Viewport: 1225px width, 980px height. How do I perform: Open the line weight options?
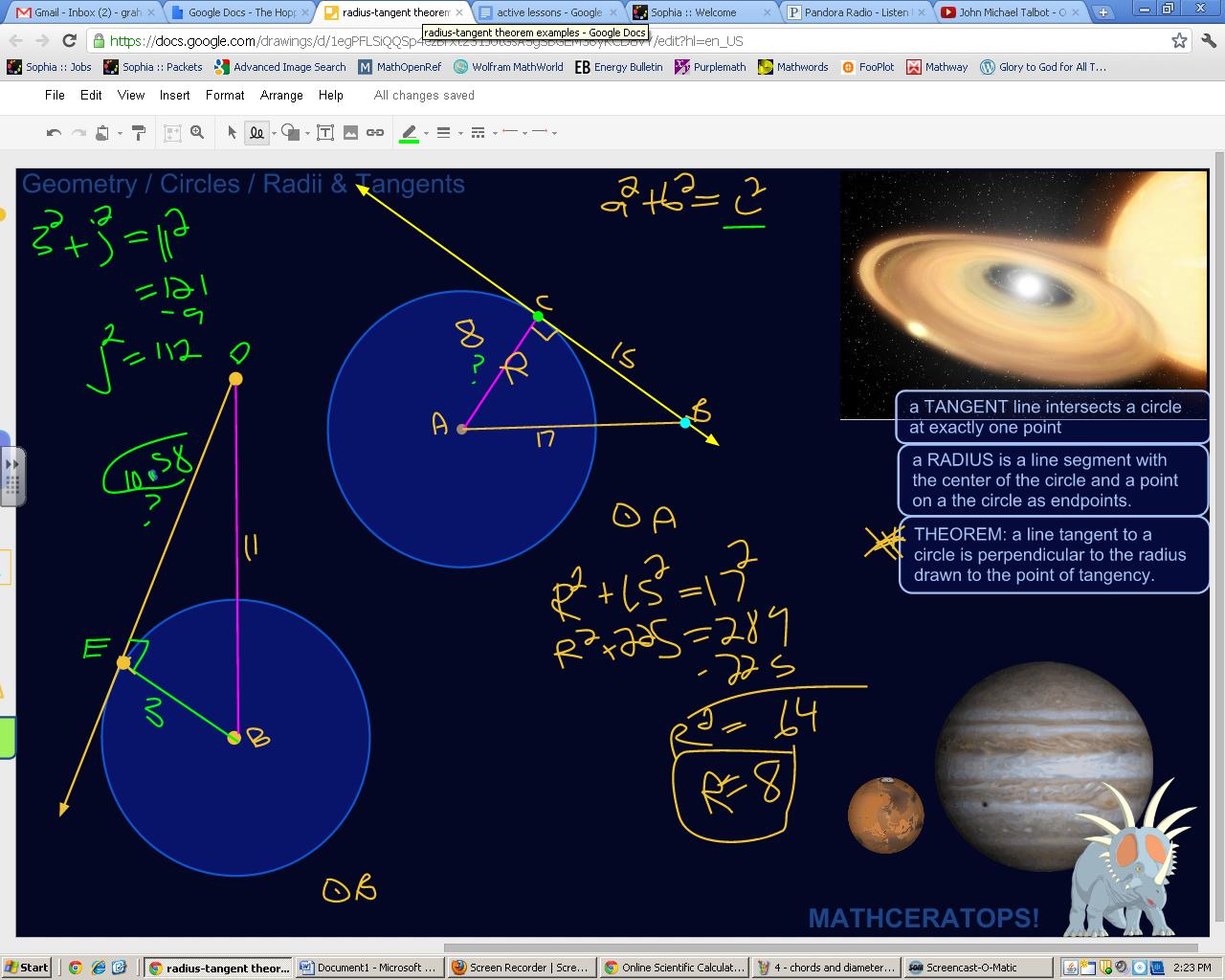(x=443, y=133)
